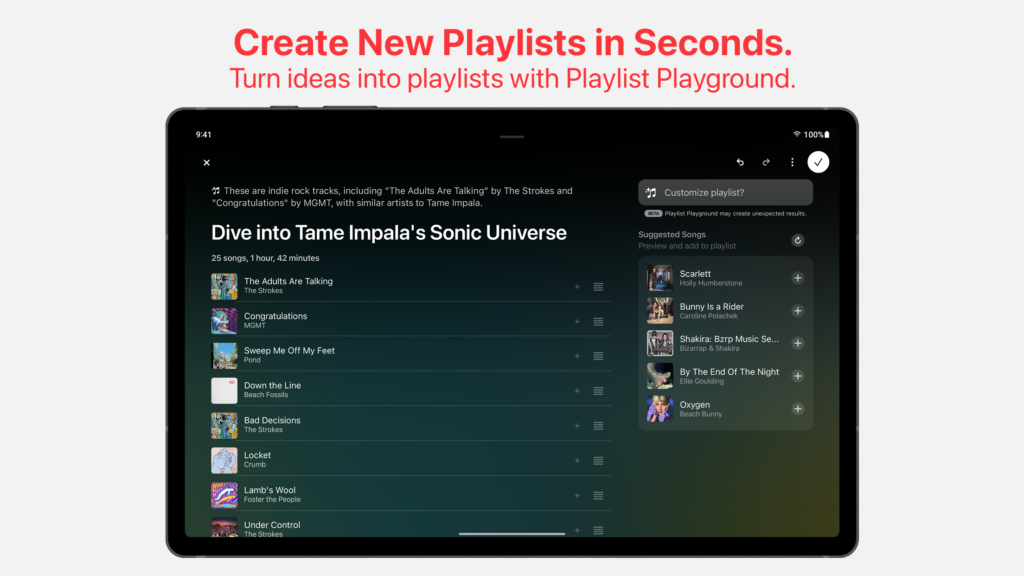Grab reorder handle for Lamb's Wool

pyautogui.click(x=598, y=496)
